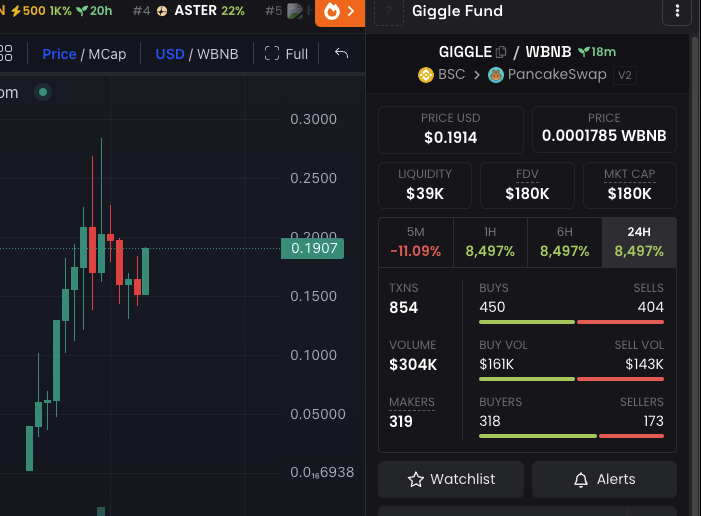Select the 1H timeframe tab

(x=490, y=242)
